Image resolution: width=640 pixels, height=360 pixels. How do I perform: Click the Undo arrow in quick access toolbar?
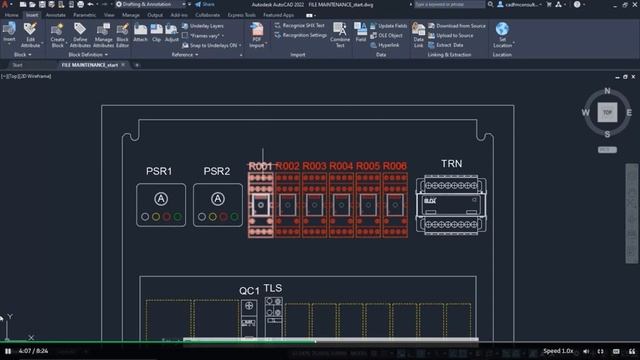90,4
